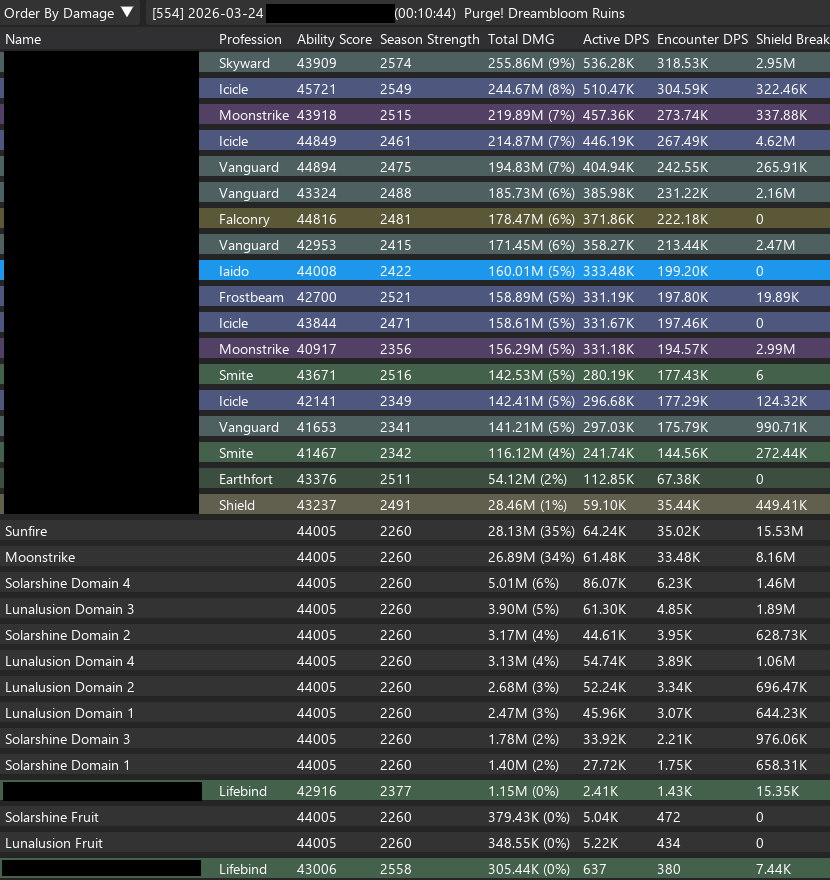This screenshot has width=830, height=880.
Task: Click Lunalusion Domain 2 row
Action: pyautogui.click(x=415, y=687)
